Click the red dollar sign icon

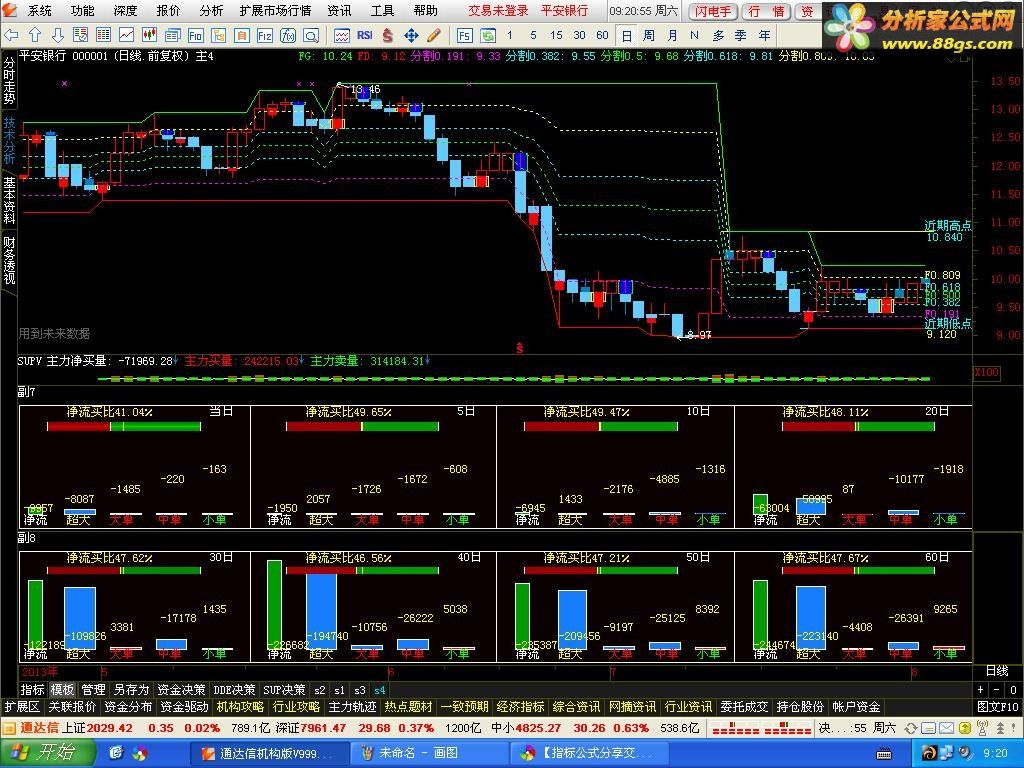pyautogui.click(x=387, y=35)
